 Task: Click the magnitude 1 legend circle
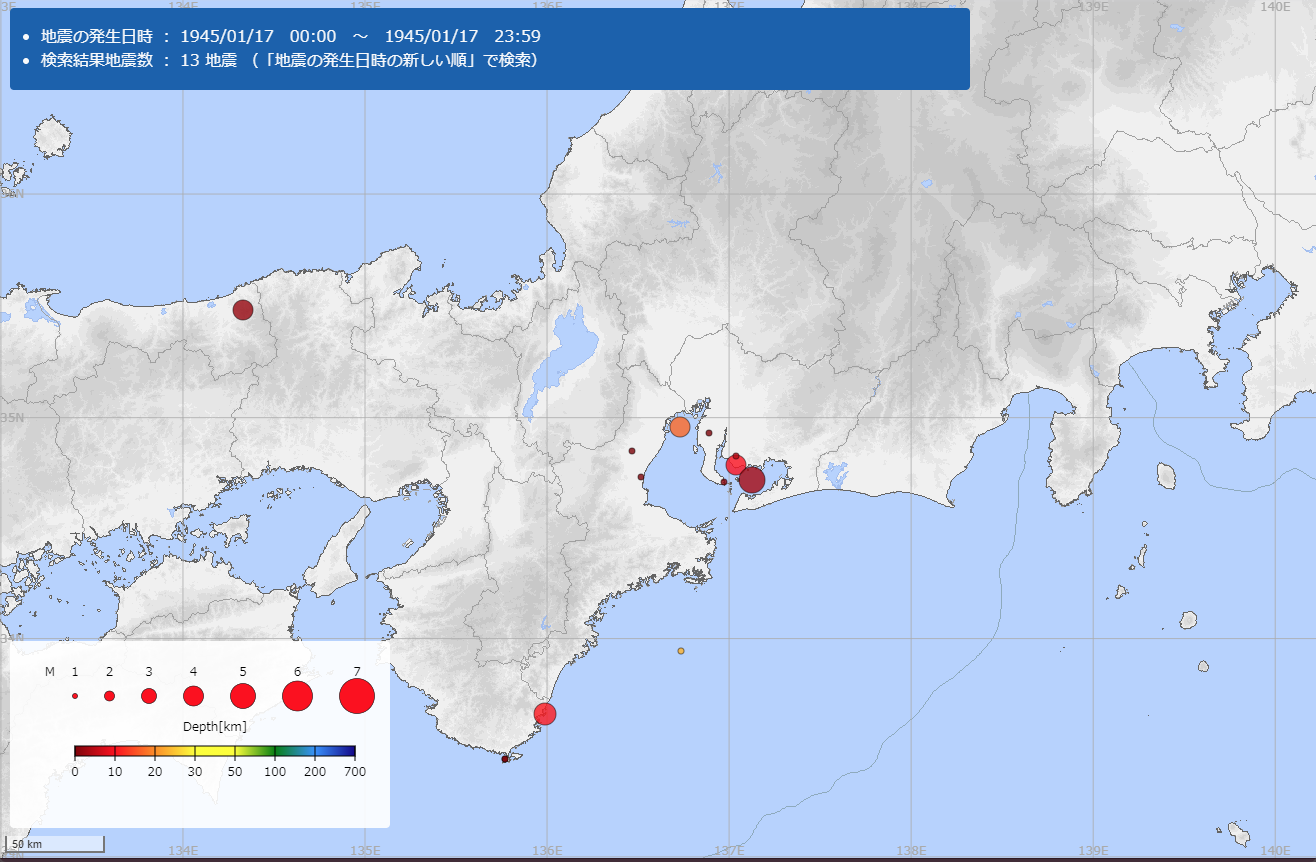pos(75,696)
